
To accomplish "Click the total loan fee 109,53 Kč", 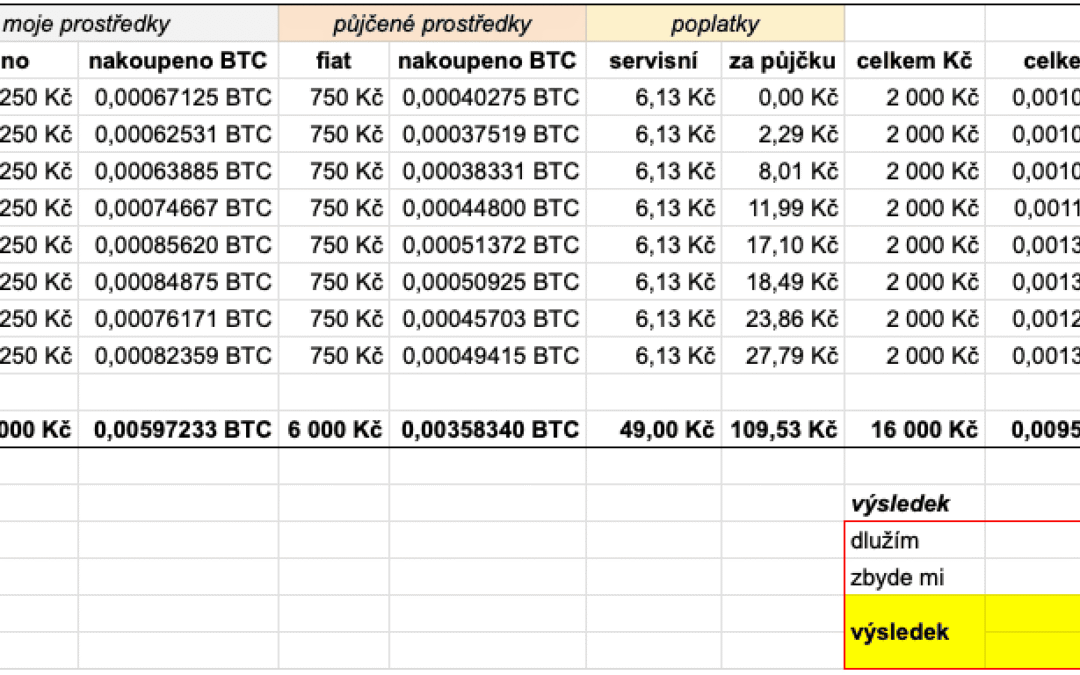I will (782, 430).
